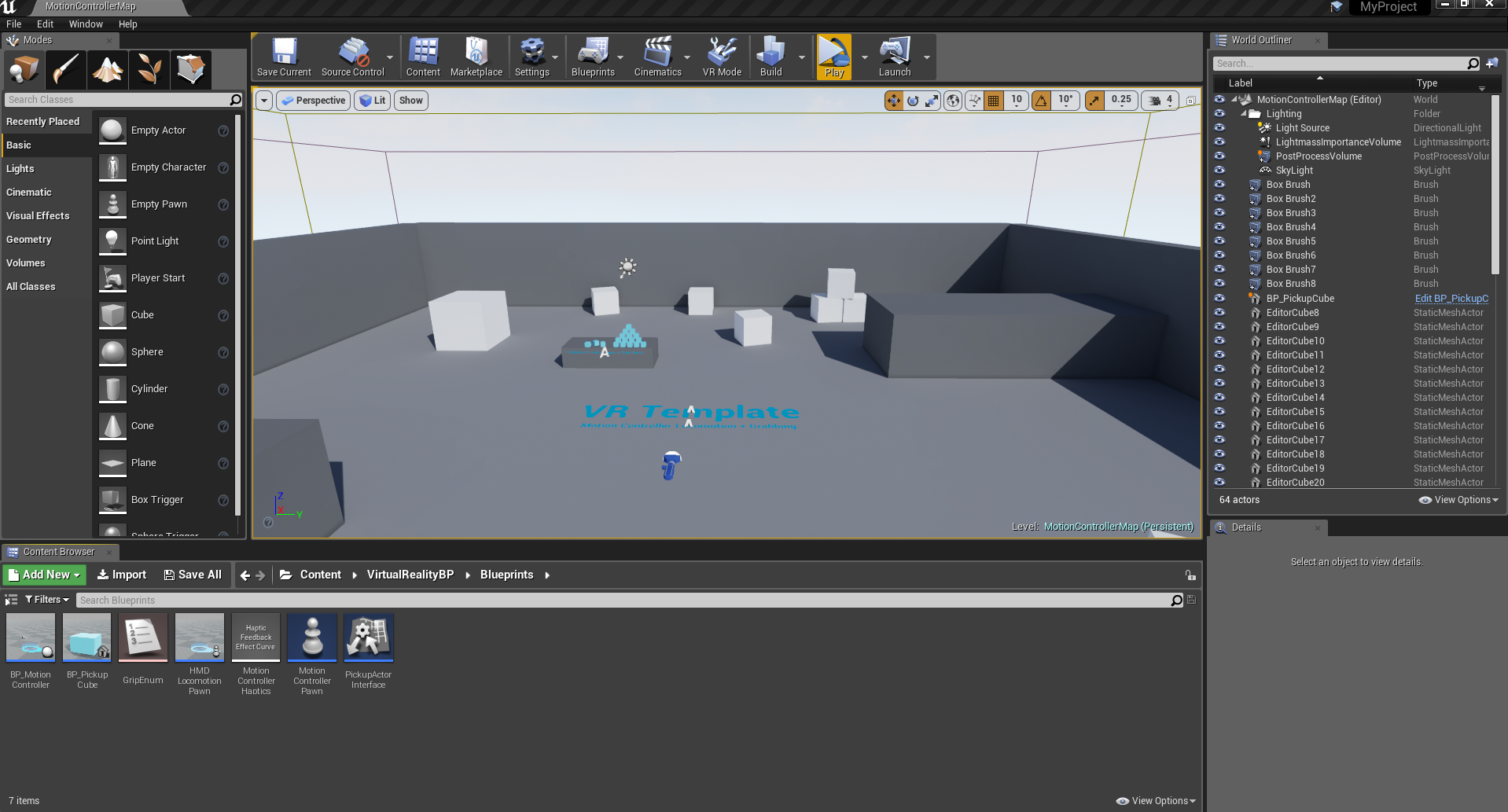Open Source Control from toolbar
Screen dimensions: 1508x812
click(x=353, y=57)
